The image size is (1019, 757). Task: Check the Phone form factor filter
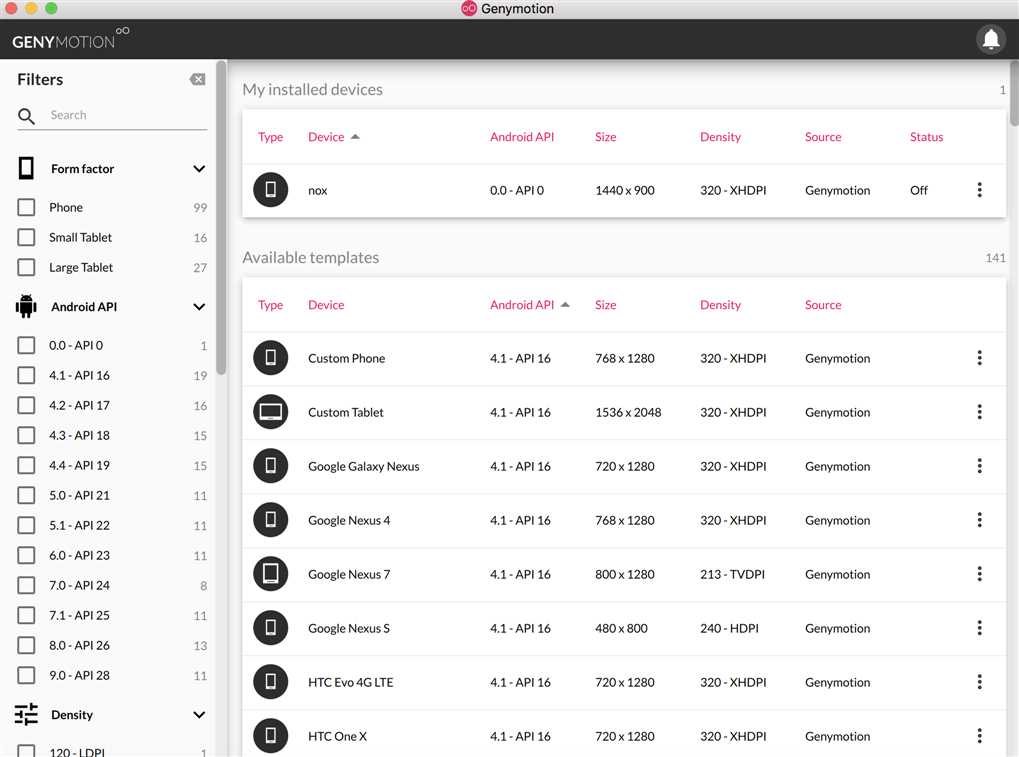click(26, 207)
